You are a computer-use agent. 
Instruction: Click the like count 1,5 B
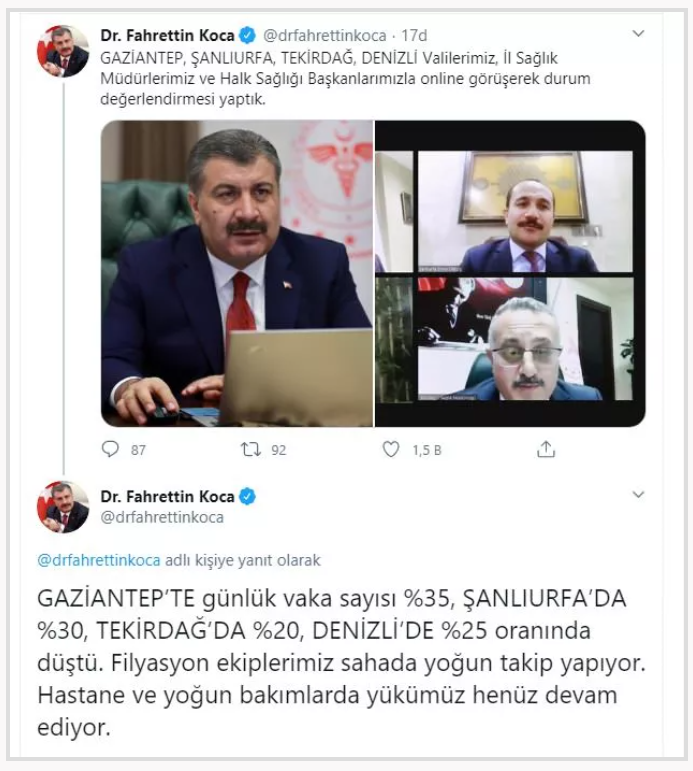(x=427, y=450)
